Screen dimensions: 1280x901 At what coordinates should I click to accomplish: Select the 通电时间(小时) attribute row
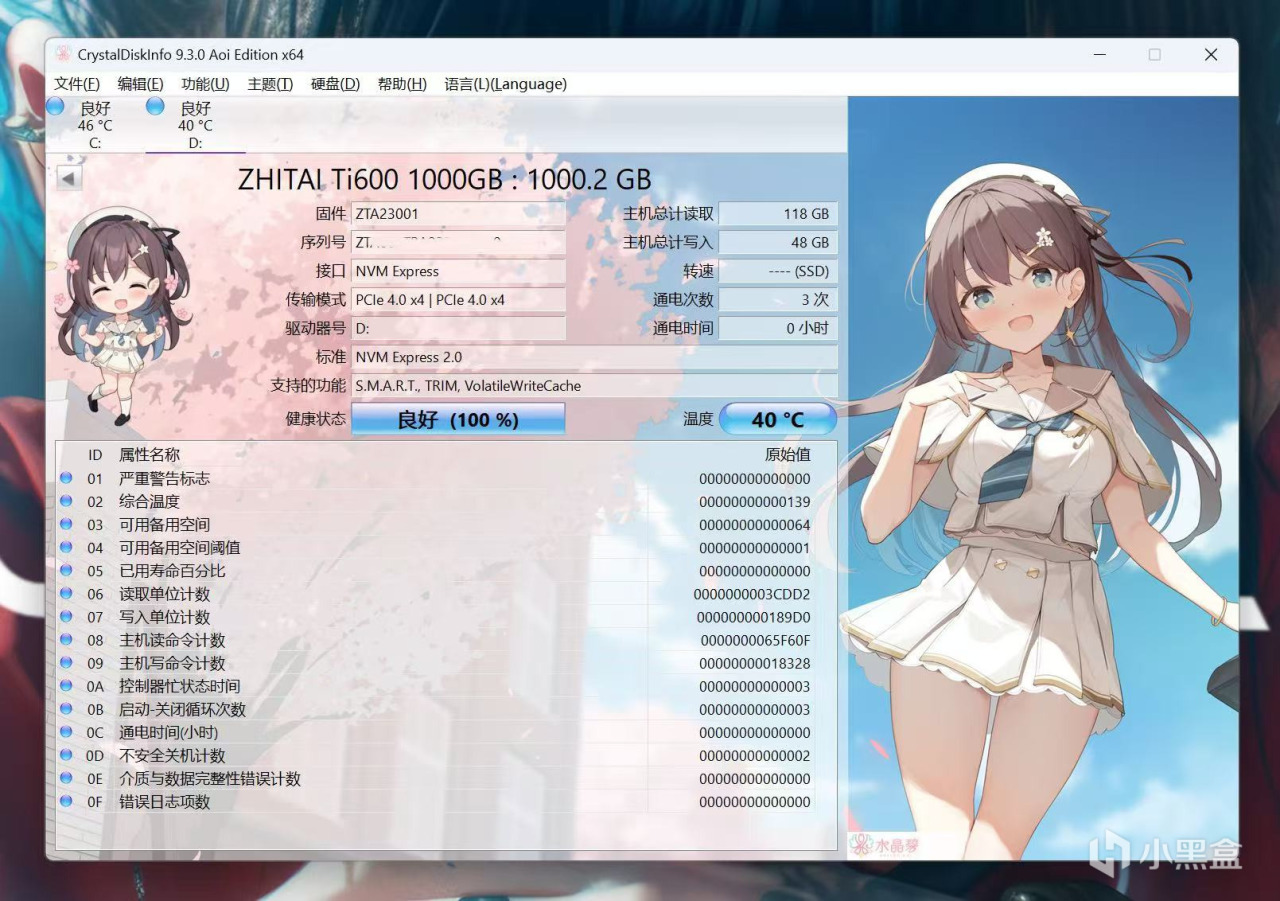tap(436, 733)
